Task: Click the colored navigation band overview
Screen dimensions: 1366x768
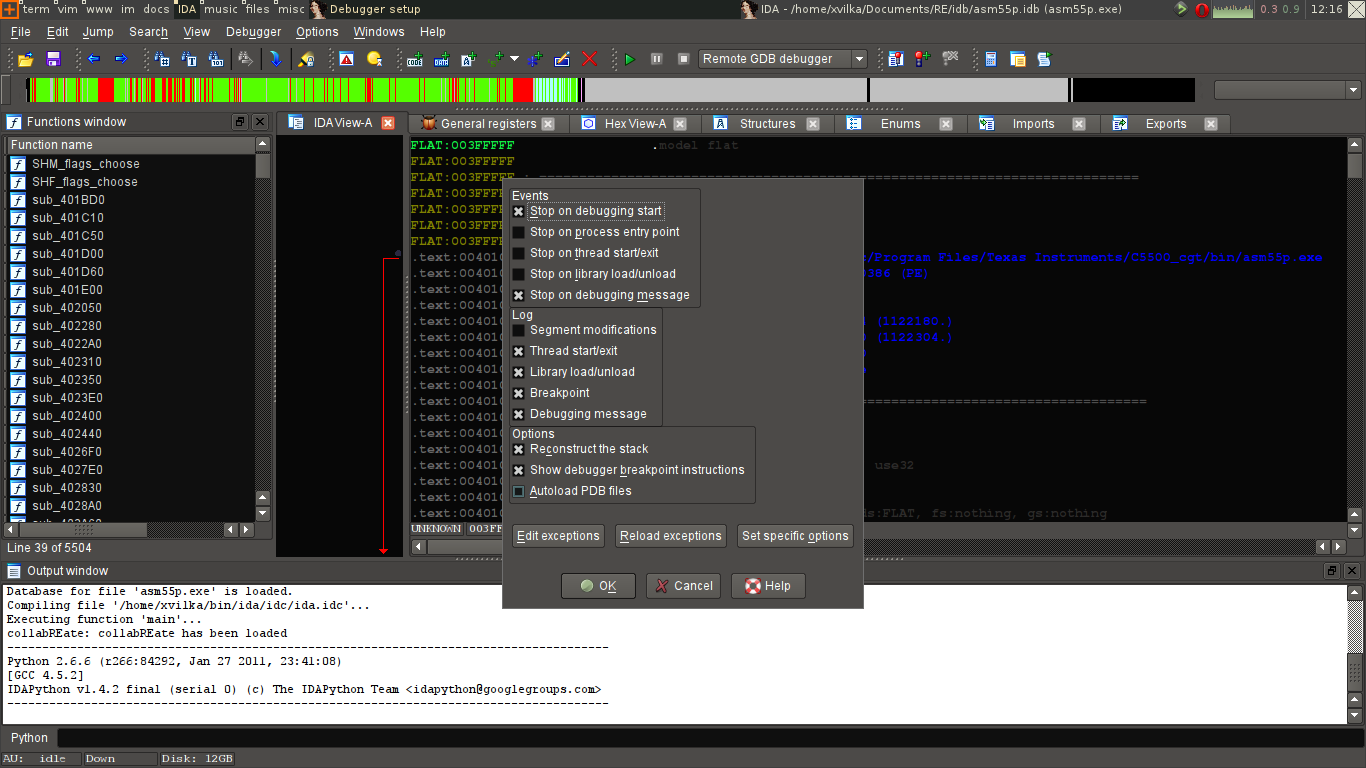Action: point(610,90)
